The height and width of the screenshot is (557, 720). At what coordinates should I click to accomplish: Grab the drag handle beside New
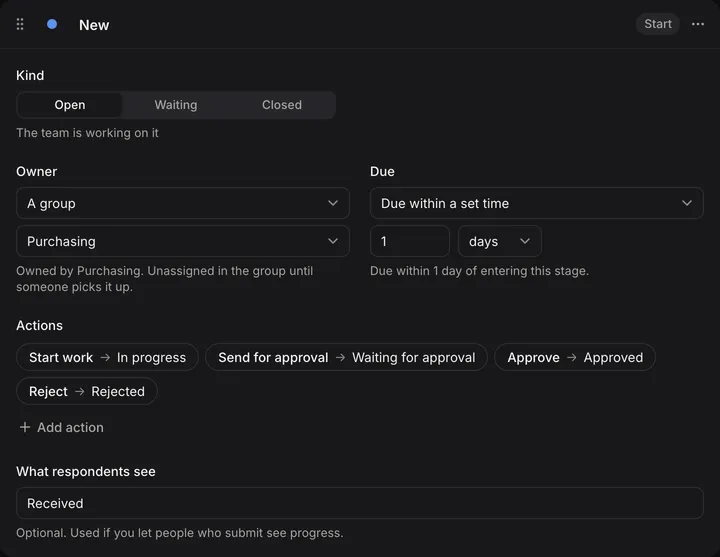click(20, 24)
